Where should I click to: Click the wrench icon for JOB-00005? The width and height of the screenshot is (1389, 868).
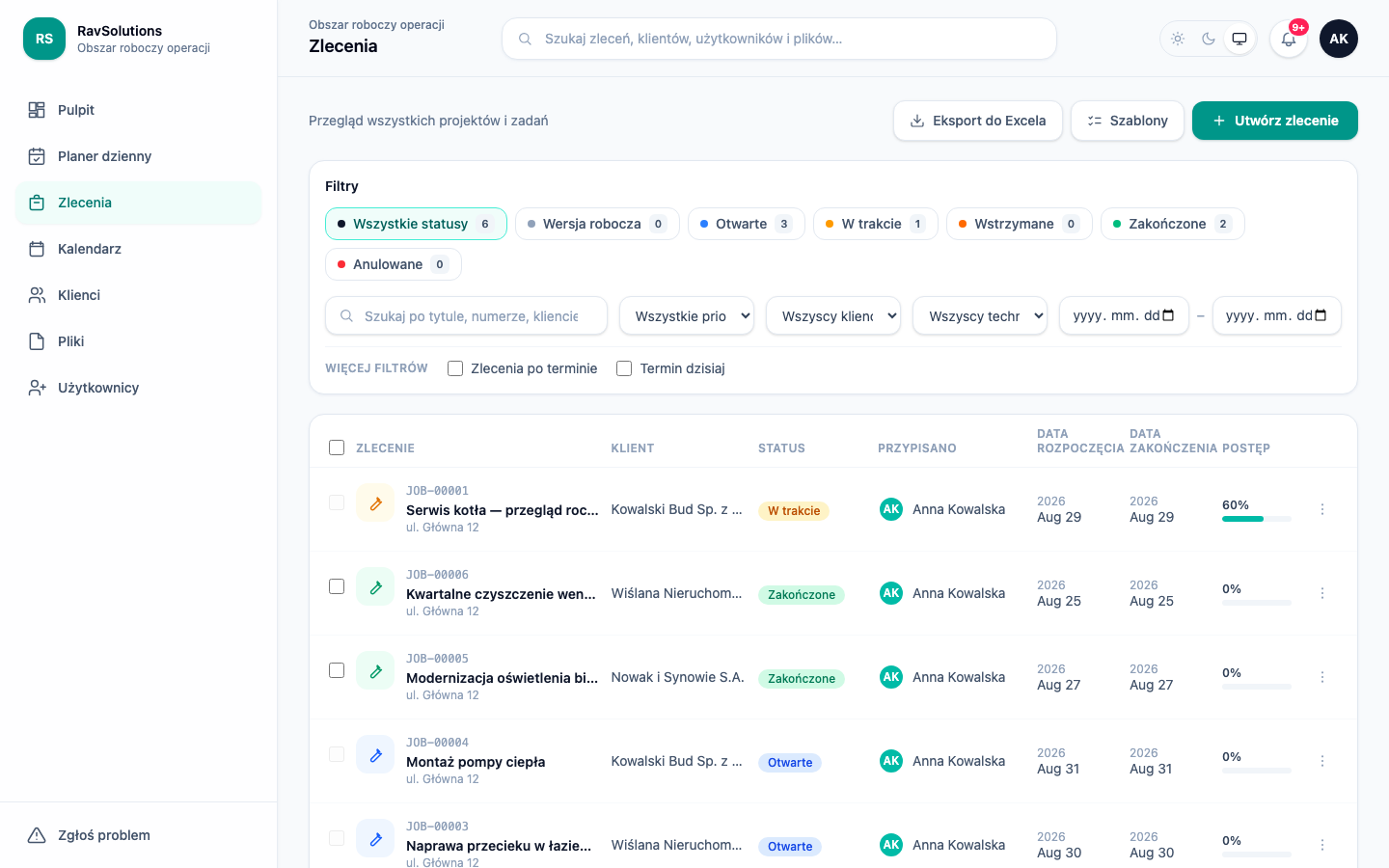(x=375, y=670)
